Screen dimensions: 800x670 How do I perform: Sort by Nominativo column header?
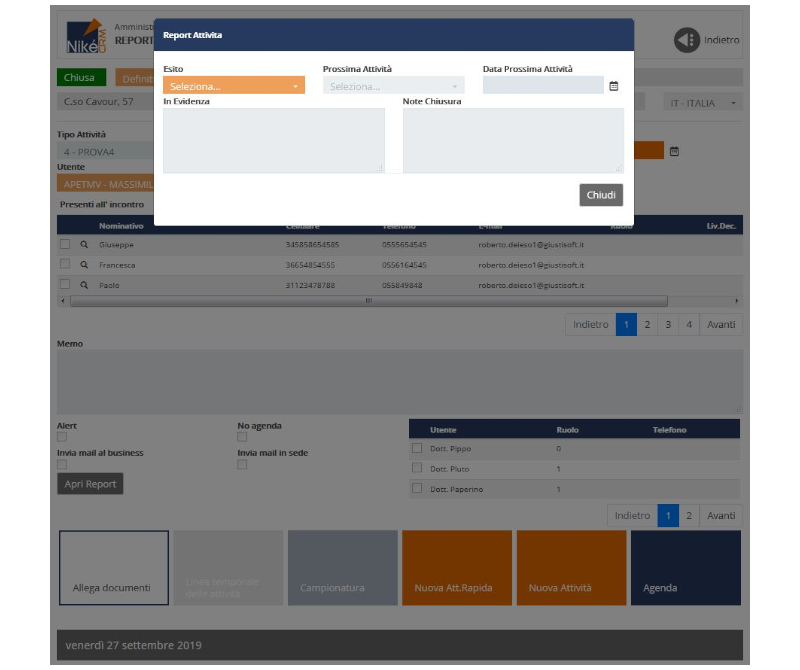pyautogui.click(x=121, y=226)
